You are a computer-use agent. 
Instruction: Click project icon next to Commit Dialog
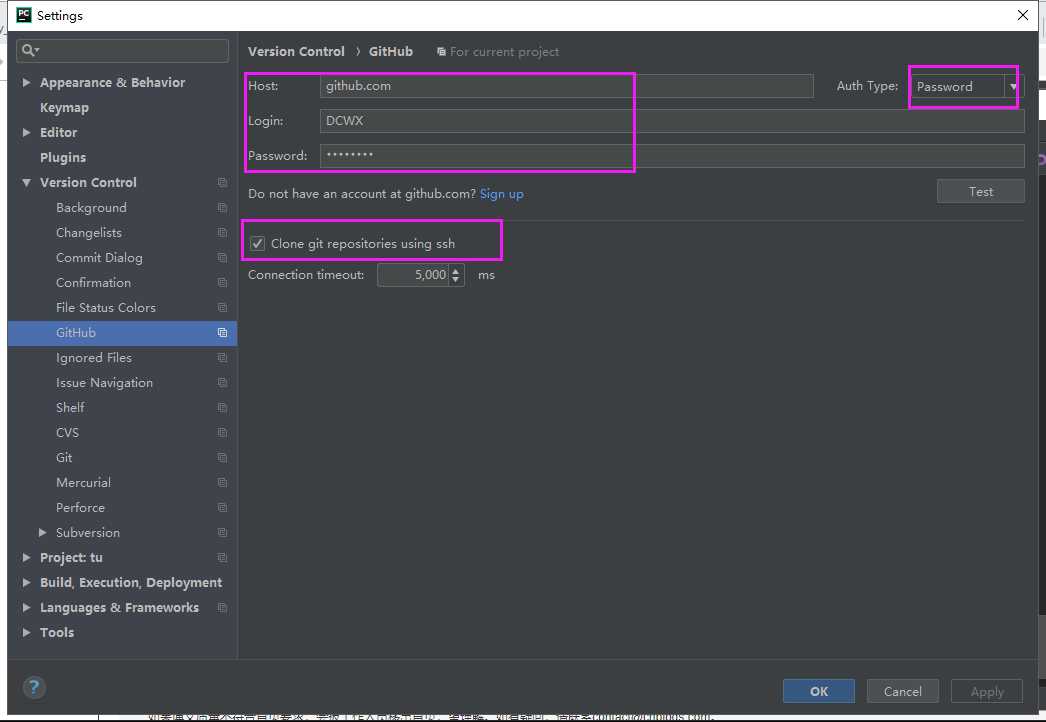[222, 258]
